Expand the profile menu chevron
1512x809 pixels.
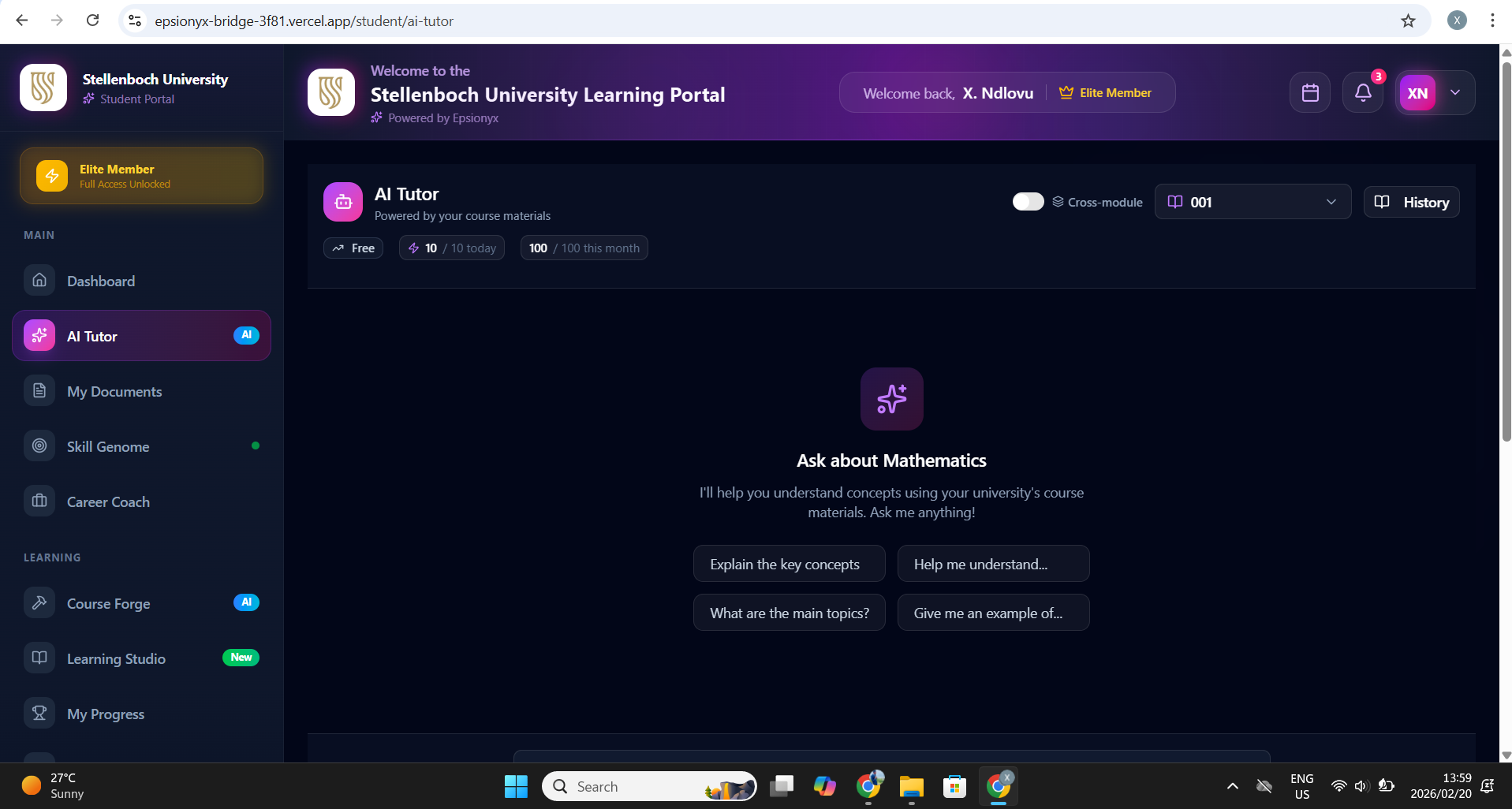tap(1455, 92)
